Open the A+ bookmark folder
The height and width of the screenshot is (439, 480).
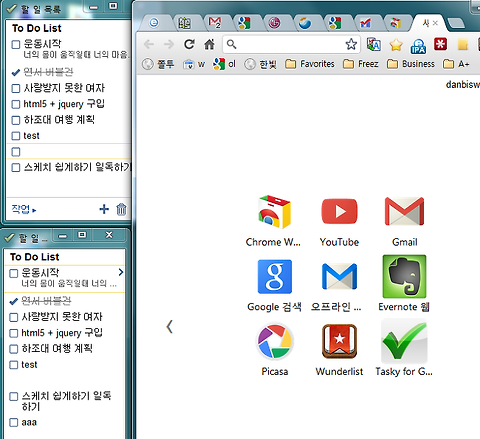click(x=456, y=64)
